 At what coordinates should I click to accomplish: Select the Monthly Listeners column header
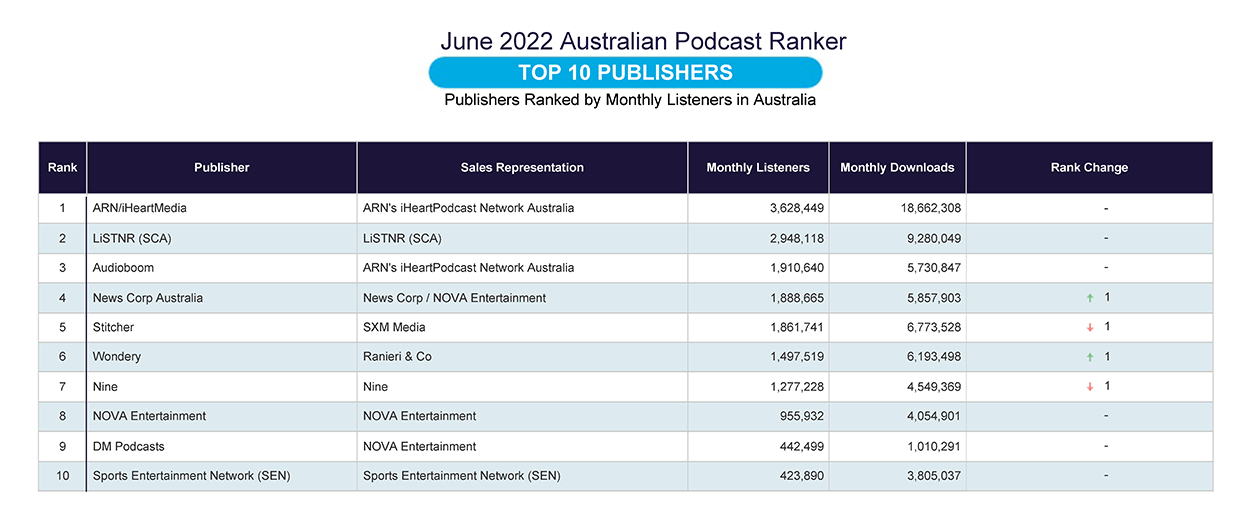[x=758, y=167]
